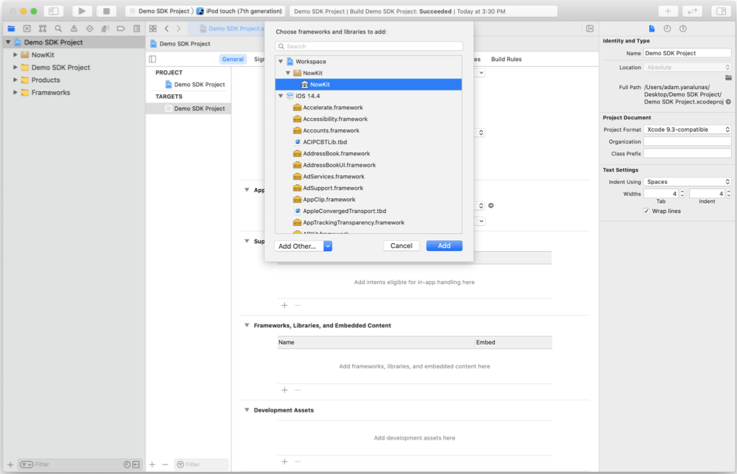The image size is (737, 474).
Task: Open the Add Other dropdown arrow
Action: (x=328, y=246)
